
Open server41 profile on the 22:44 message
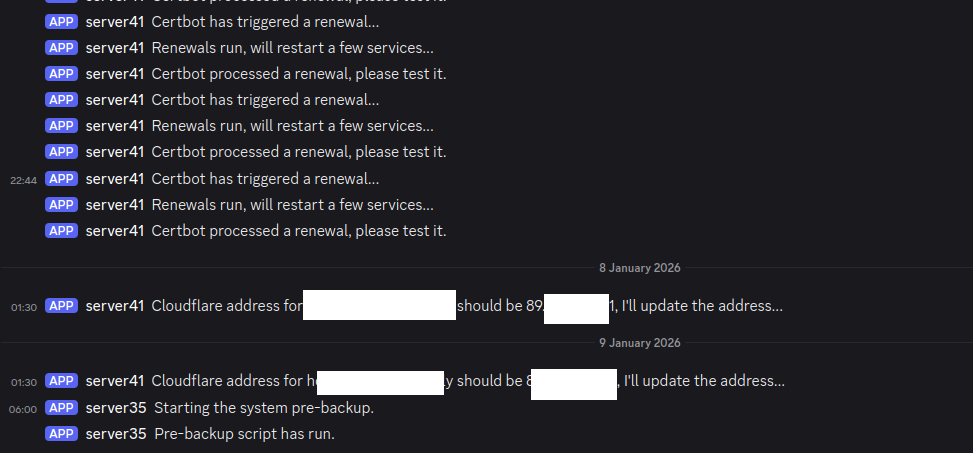click(115, 179)
